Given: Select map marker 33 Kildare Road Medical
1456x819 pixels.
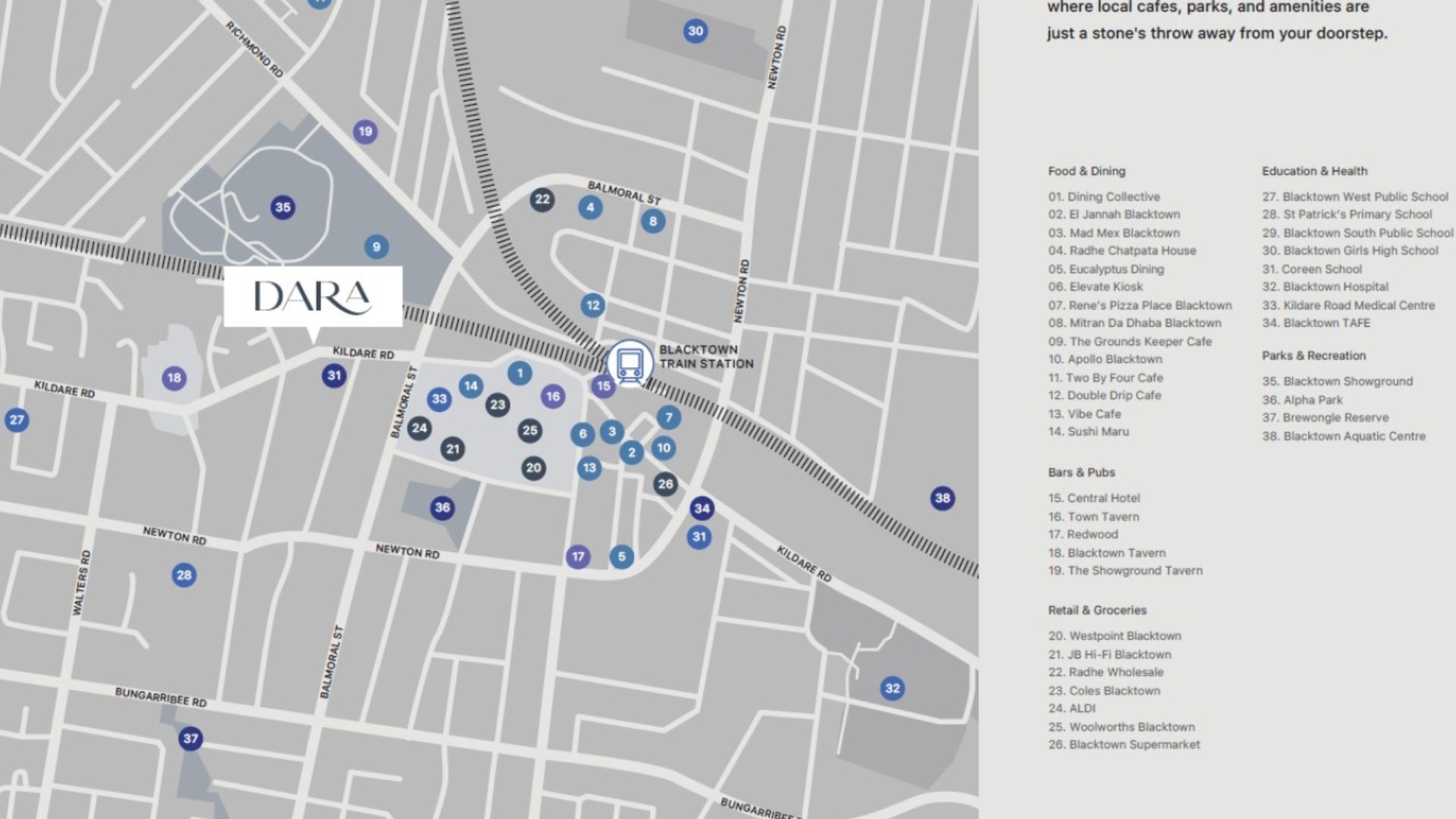Looking at the screenshot, I should 439,399.
